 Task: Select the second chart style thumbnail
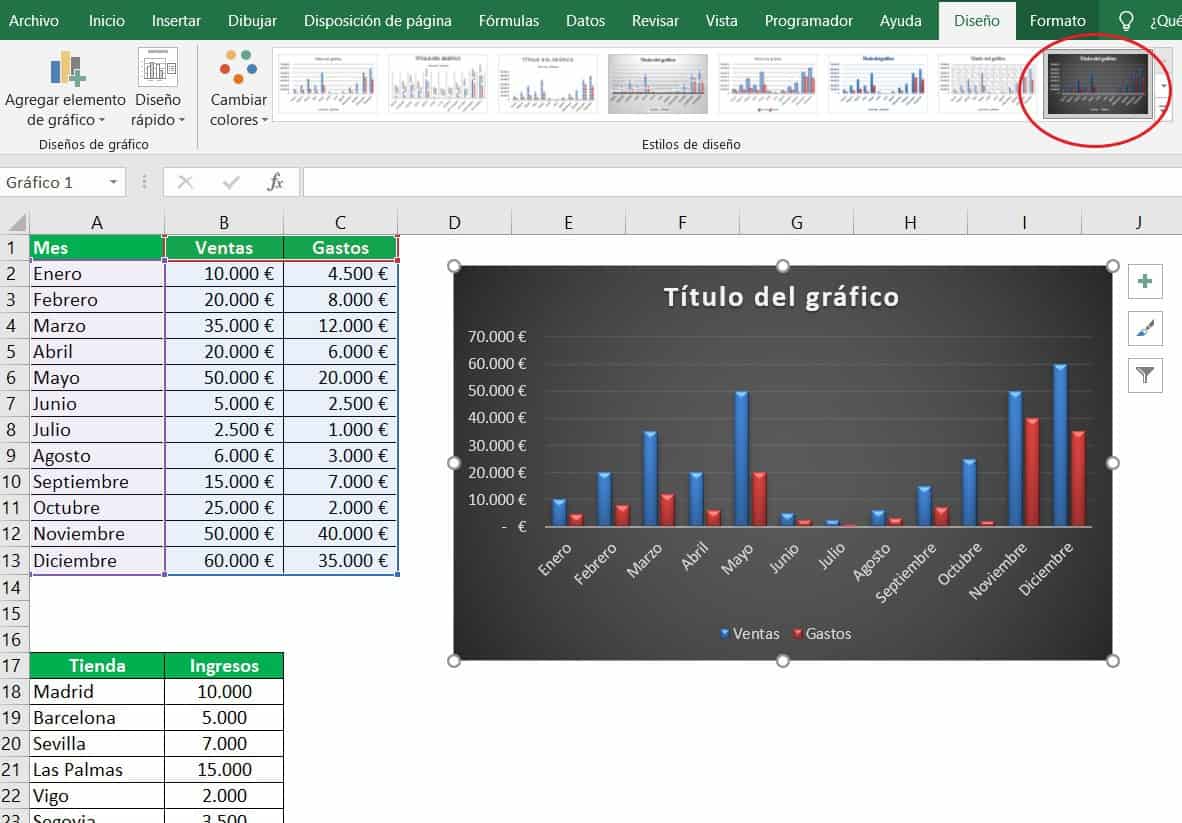point(437,84)
